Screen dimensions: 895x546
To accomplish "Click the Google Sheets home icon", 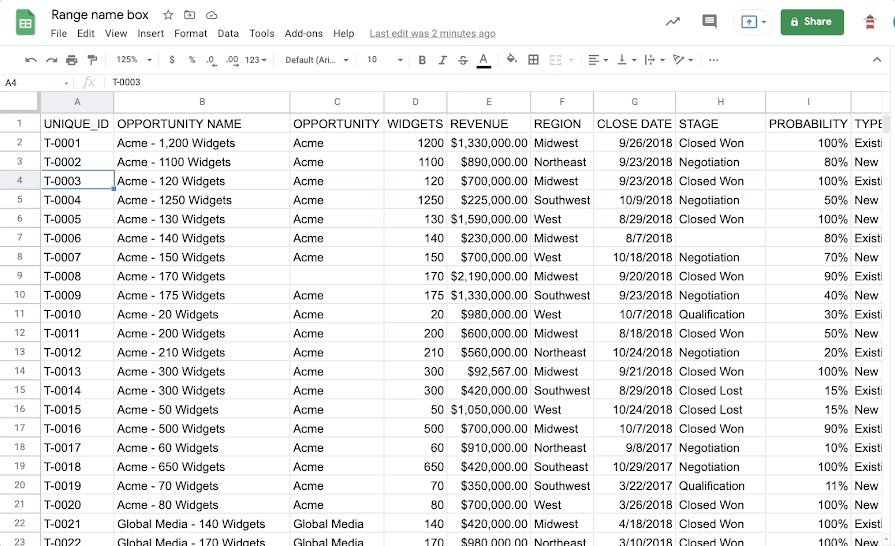I will (x=25, y=23).
